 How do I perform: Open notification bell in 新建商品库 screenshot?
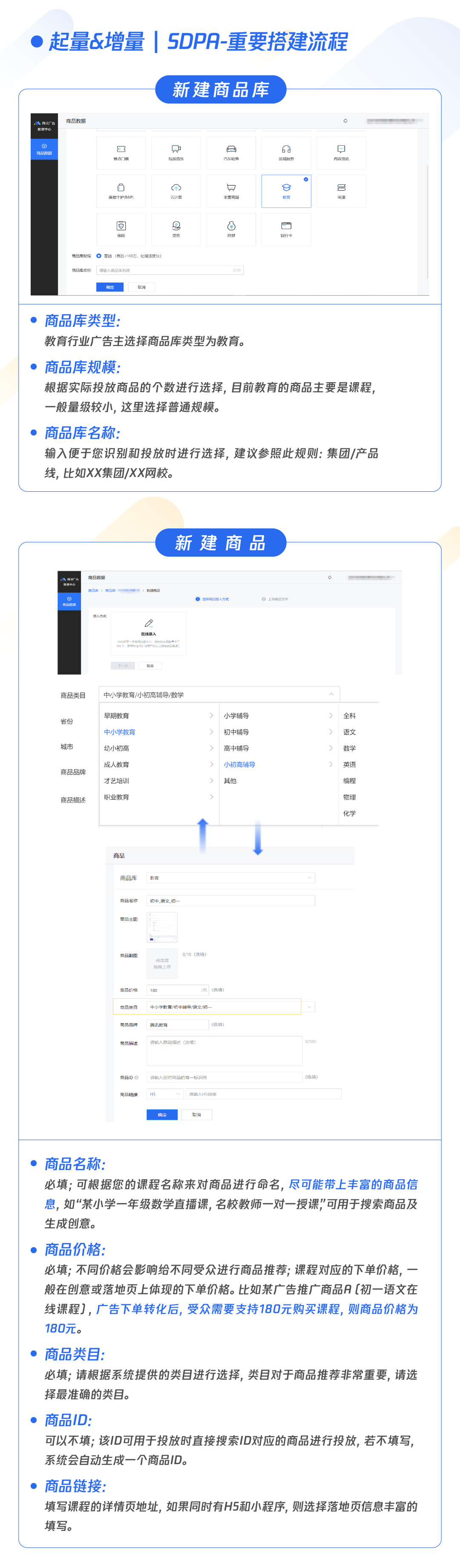pos(345,121)
